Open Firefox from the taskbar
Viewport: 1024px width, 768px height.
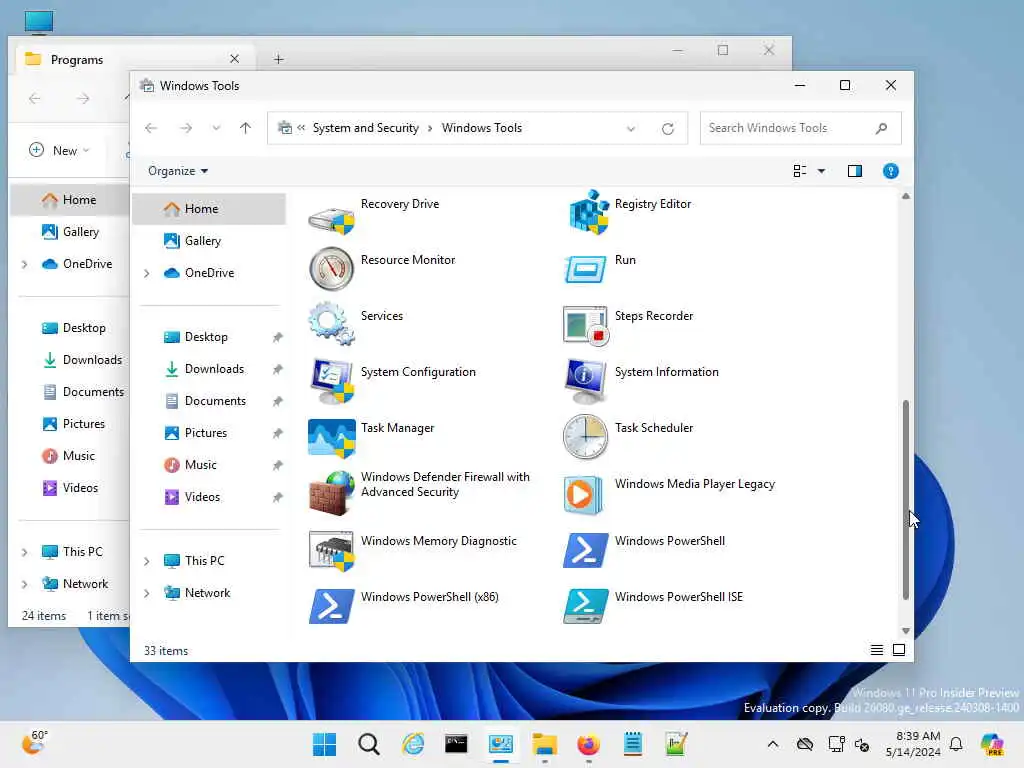(x=588, y=744)
